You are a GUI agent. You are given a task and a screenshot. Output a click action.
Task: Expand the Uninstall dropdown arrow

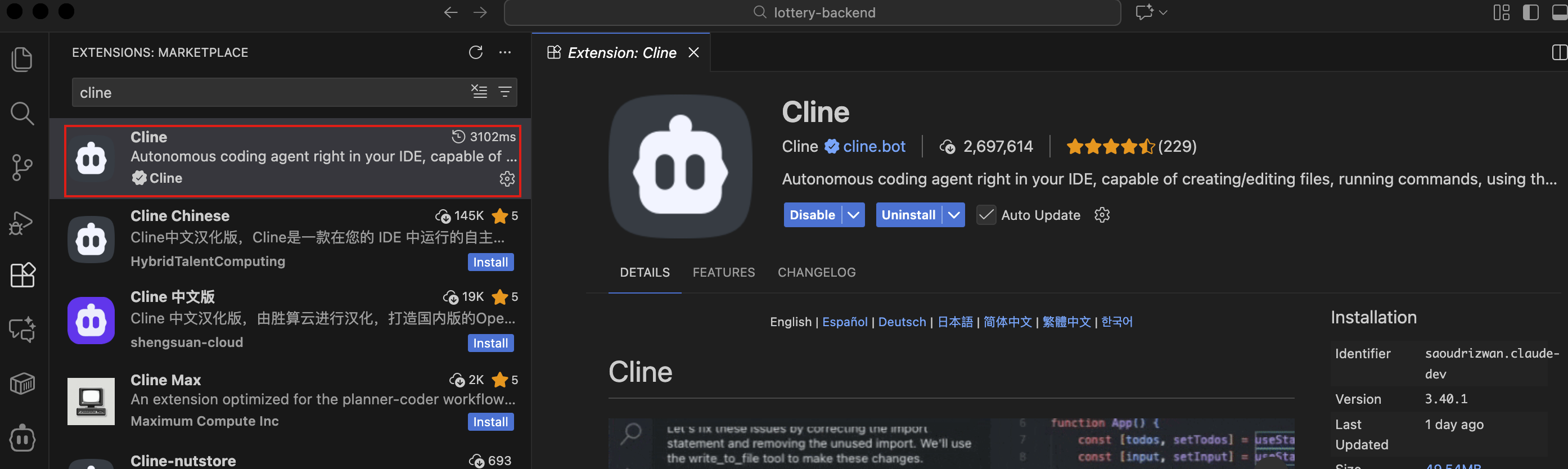954,215
